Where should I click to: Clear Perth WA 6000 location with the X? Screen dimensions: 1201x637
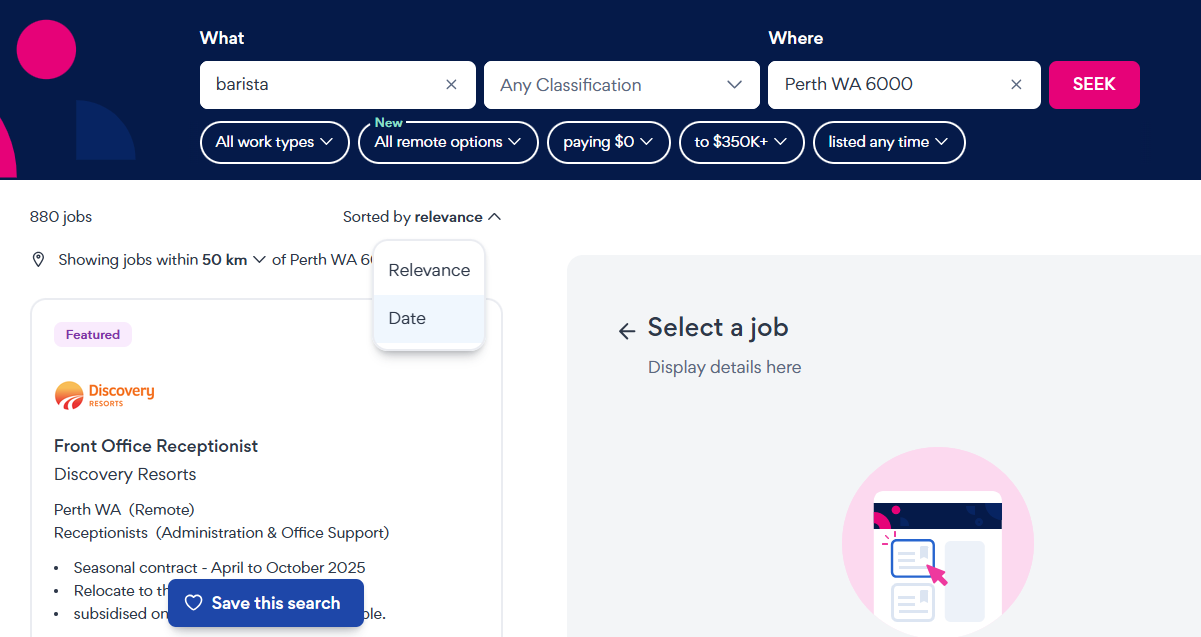1016,84
